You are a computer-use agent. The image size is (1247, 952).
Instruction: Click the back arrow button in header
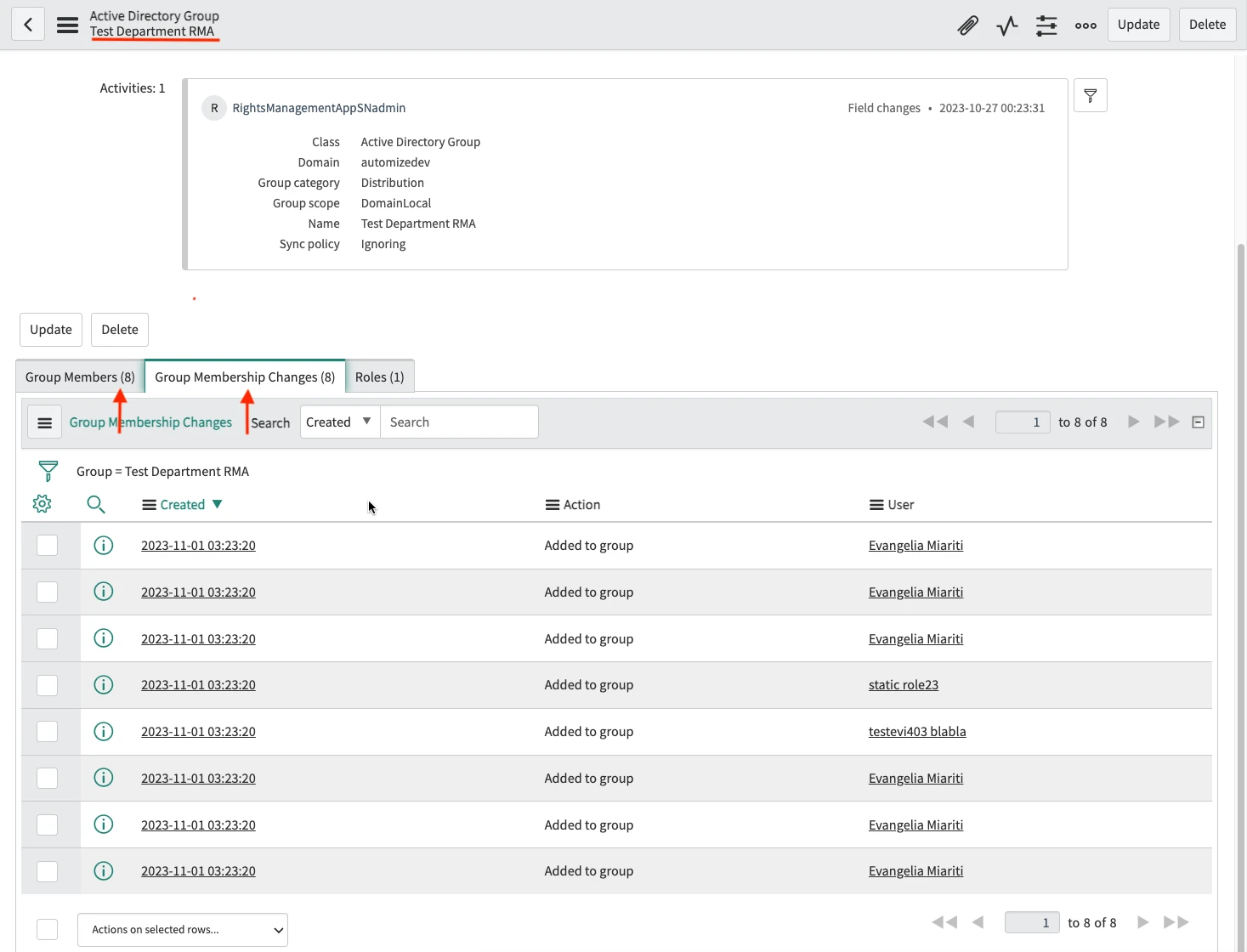[28, 25]
